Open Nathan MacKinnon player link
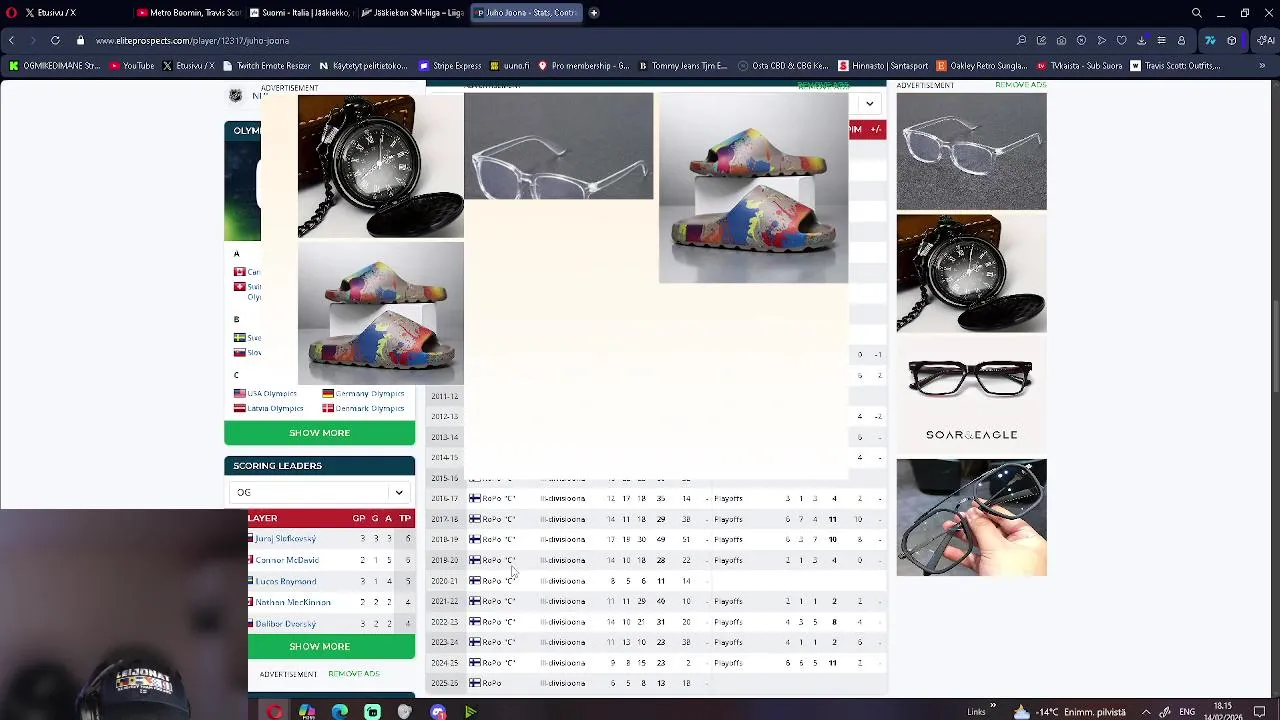The width and height of the screenshot is (1280, 720). 292,602
